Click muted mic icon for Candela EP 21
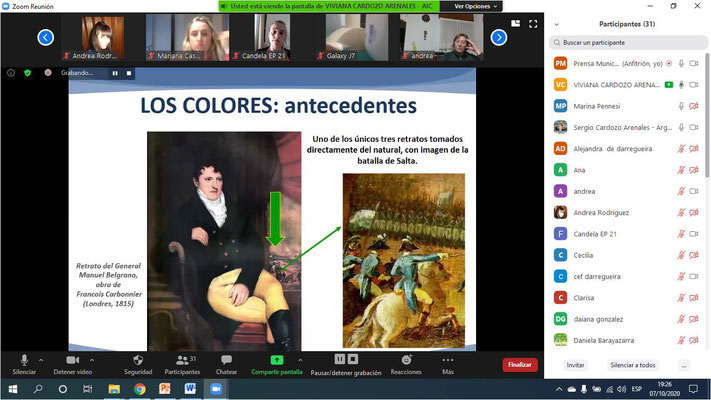 coord(681,234)
